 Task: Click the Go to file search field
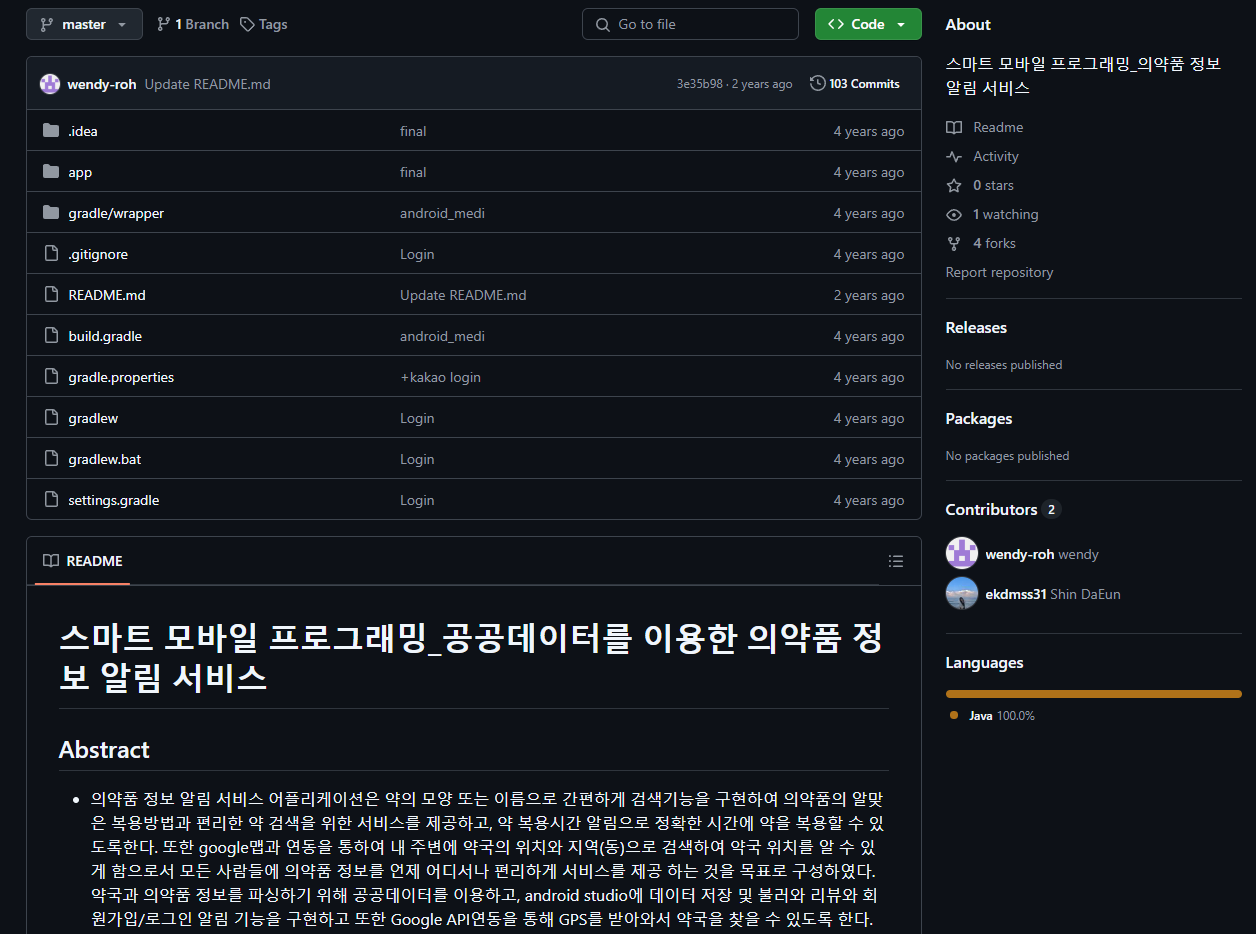pos(690,24)
